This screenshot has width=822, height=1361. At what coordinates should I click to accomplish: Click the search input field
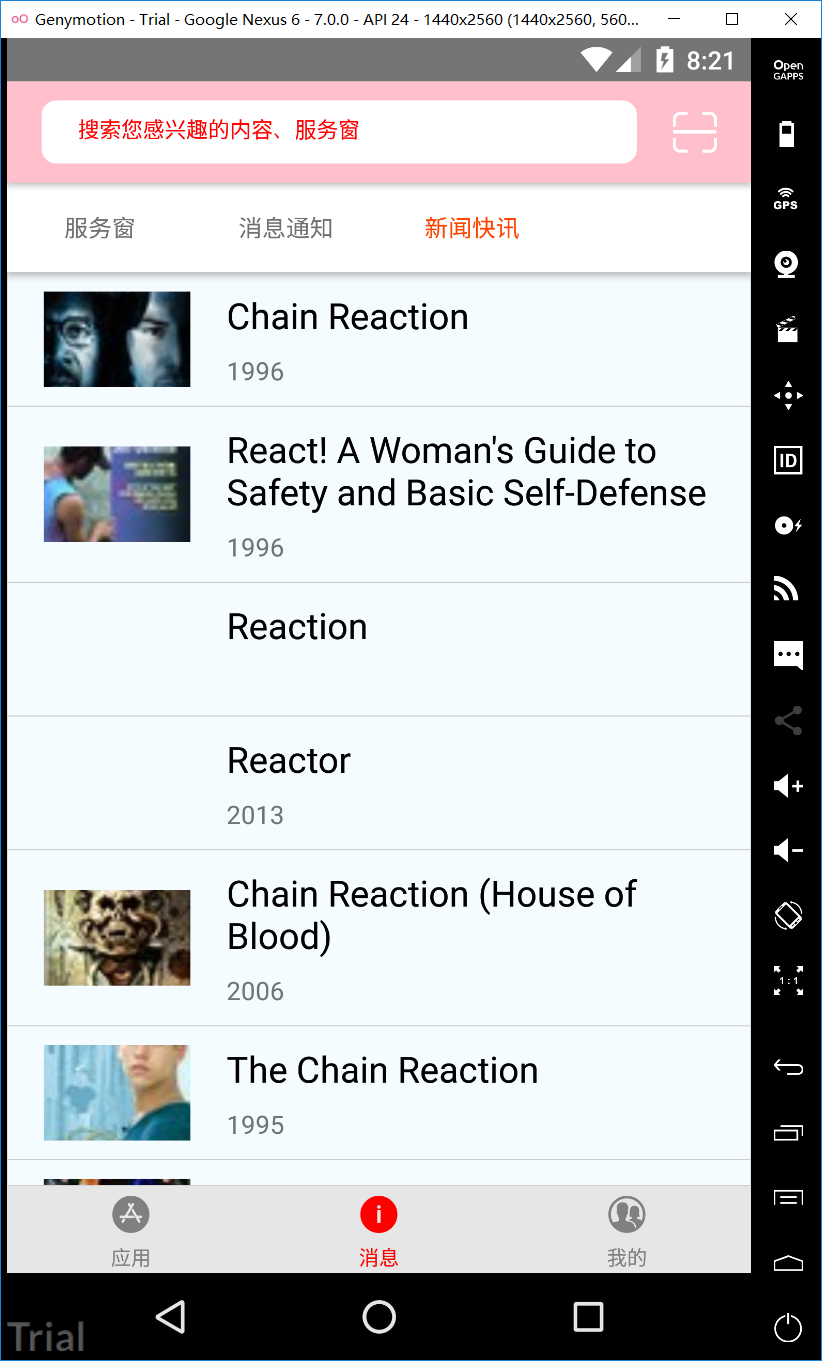[338, 131]
